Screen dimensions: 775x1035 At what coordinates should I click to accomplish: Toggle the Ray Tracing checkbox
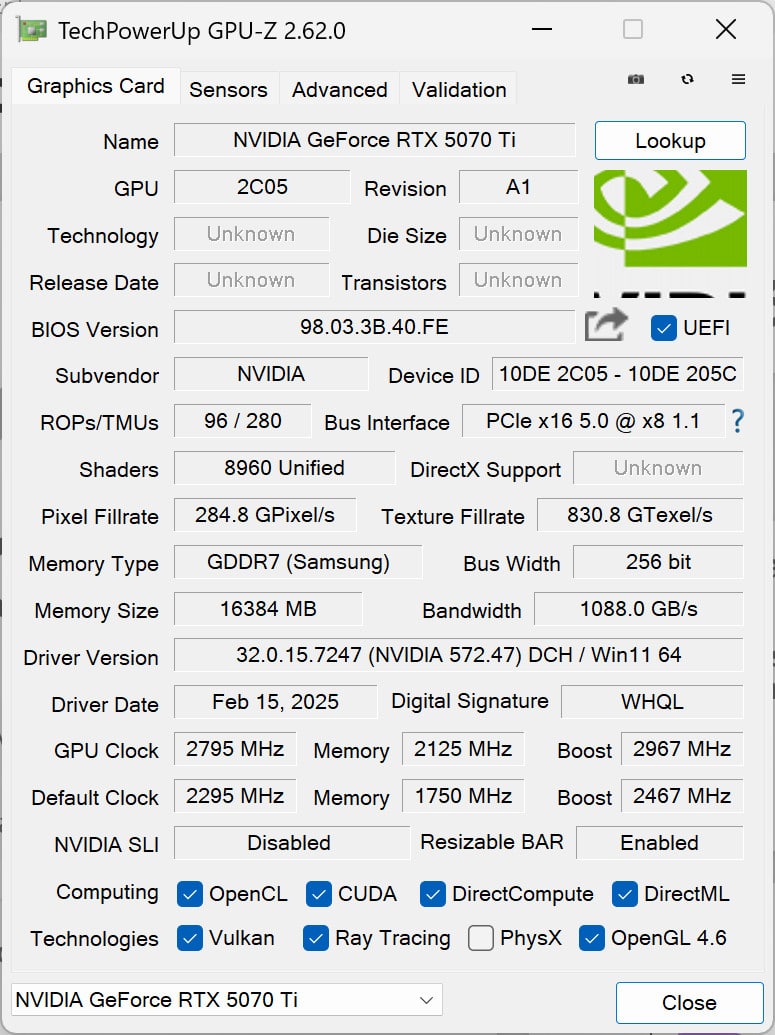click(x=316, y=938)
